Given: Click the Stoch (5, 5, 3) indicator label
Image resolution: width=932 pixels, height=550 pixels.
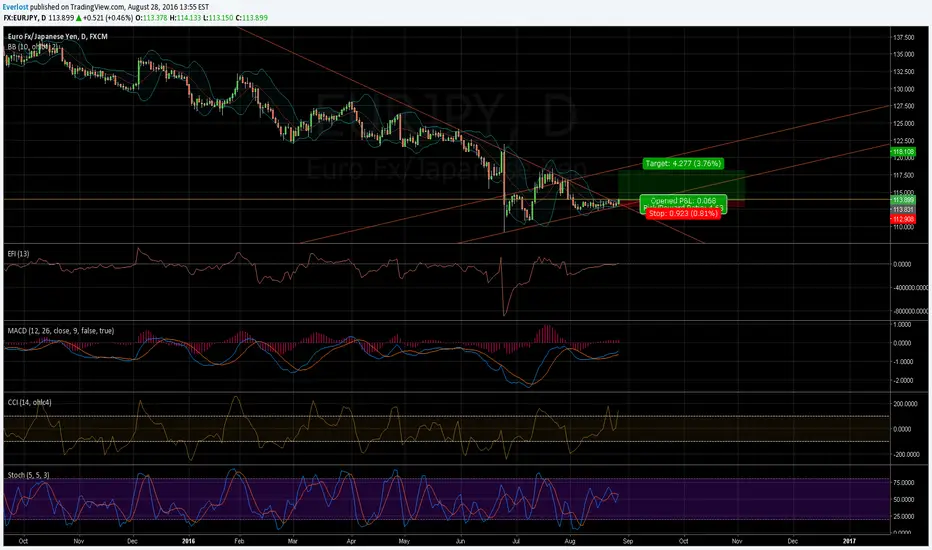Looking at the screenshot, I should (29, 475).
